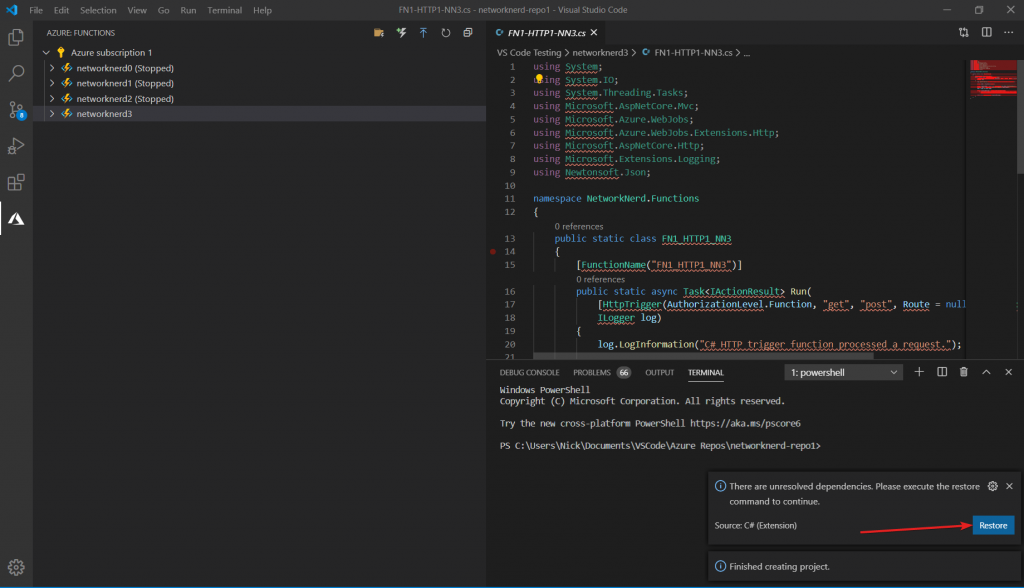Click the terminal PowerShell prompt line
Viewport: 1024px width, 588px height.
pos(660,446)
